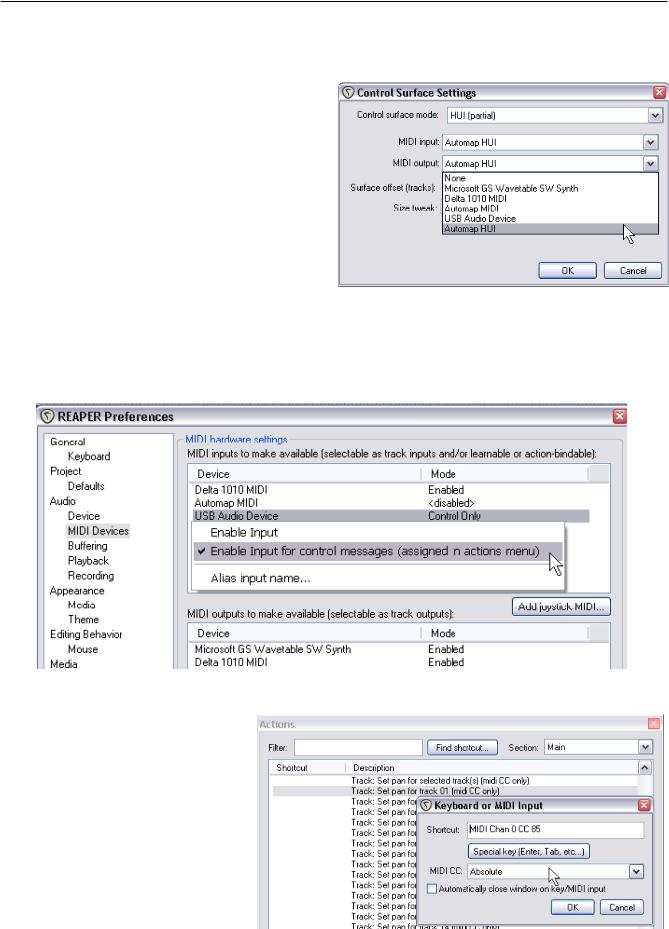Click Enable Input context menu item

pyautogui.click(x=378, y=532)
